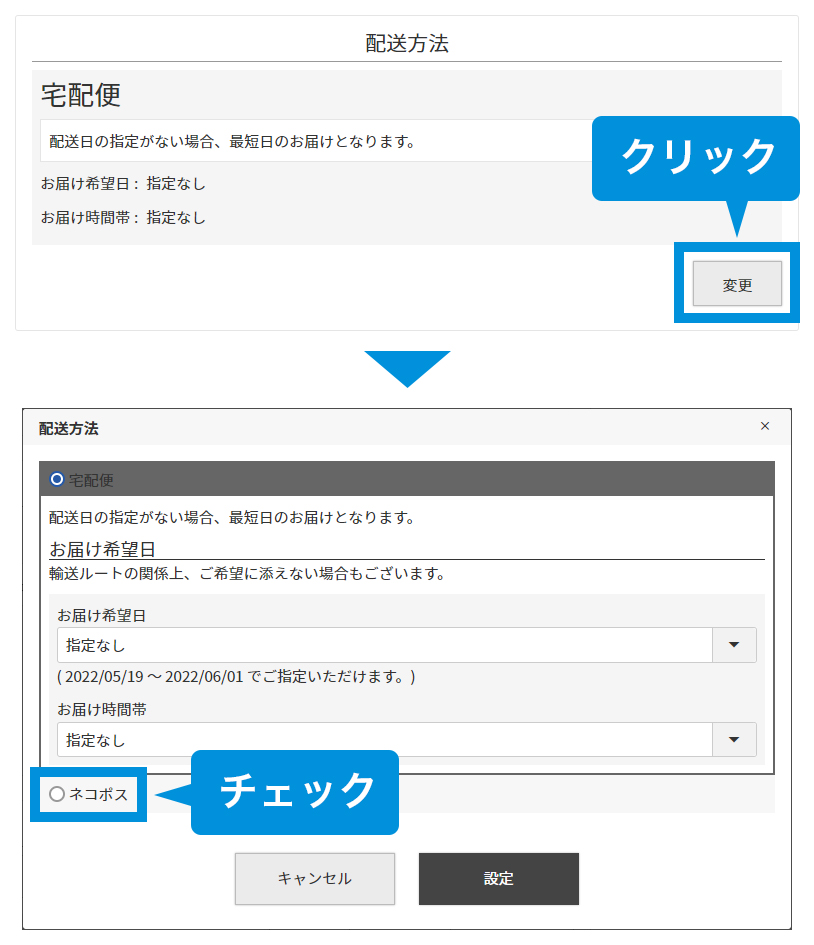Open the お届け時間帯 dropdown arrow

pyautogui.click(x=734, y=740)
